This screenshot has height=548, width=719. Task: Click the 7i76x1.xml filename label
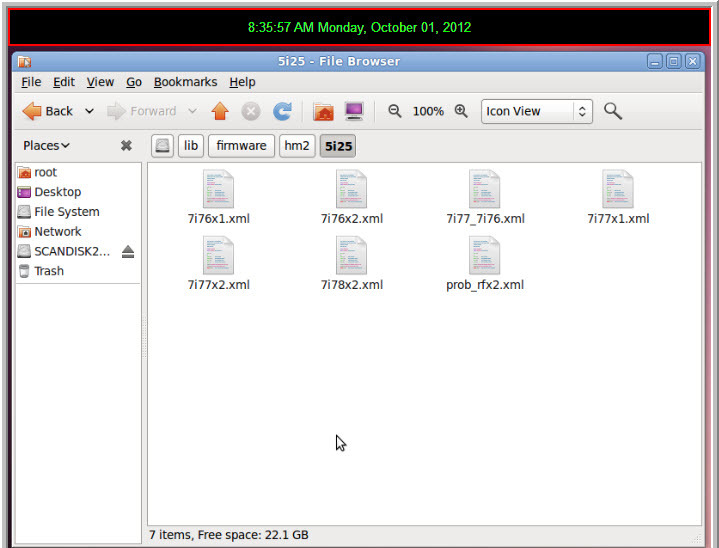[219, 219]
